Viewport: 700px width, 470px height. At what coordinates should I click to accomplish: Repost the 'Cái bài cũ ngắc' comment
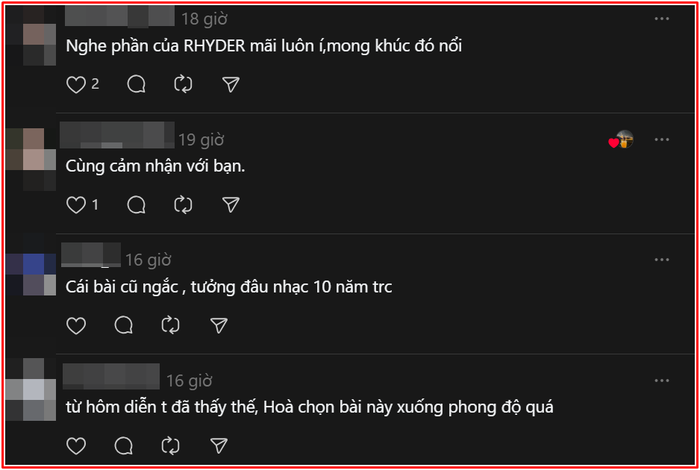(x=171, y=325)
